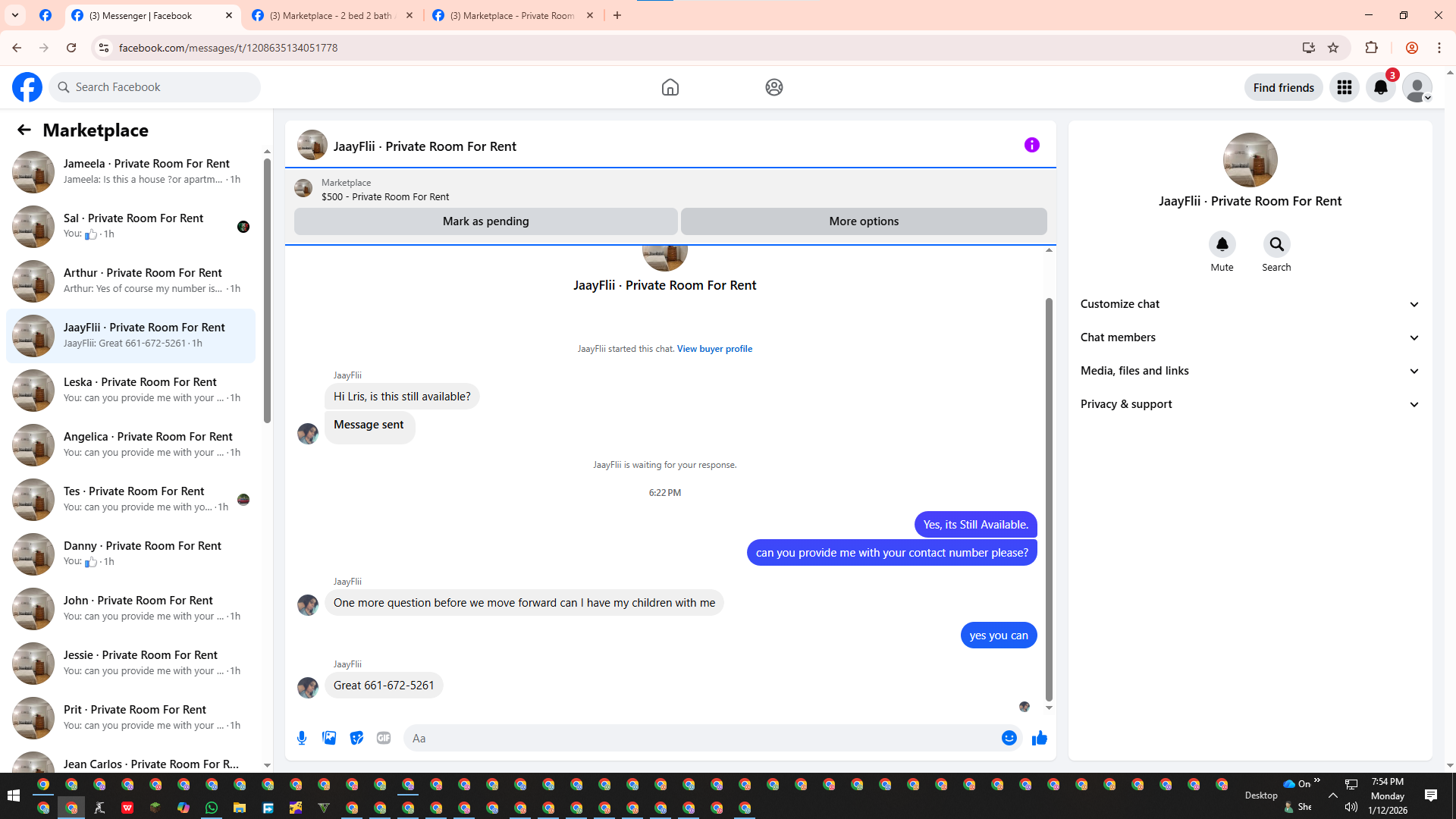Open the Facebook menu grid icon

click(x=1344, y=87)
